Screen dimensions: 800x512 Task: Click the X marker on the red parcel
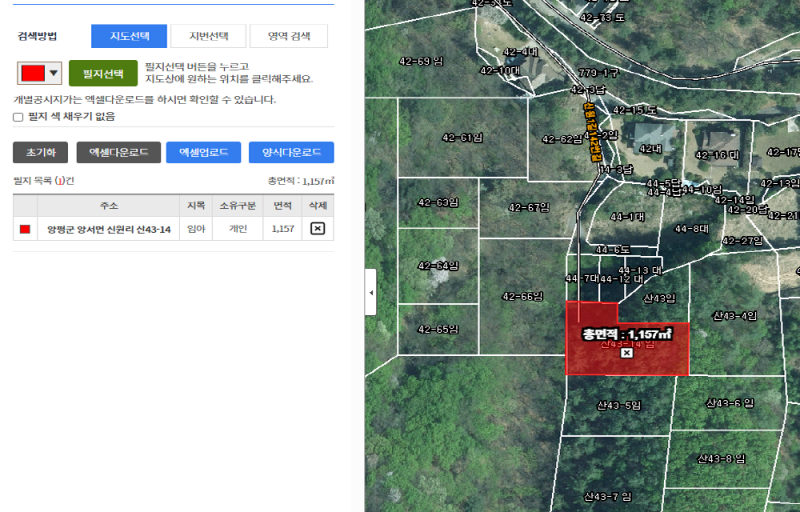(627, 353)
